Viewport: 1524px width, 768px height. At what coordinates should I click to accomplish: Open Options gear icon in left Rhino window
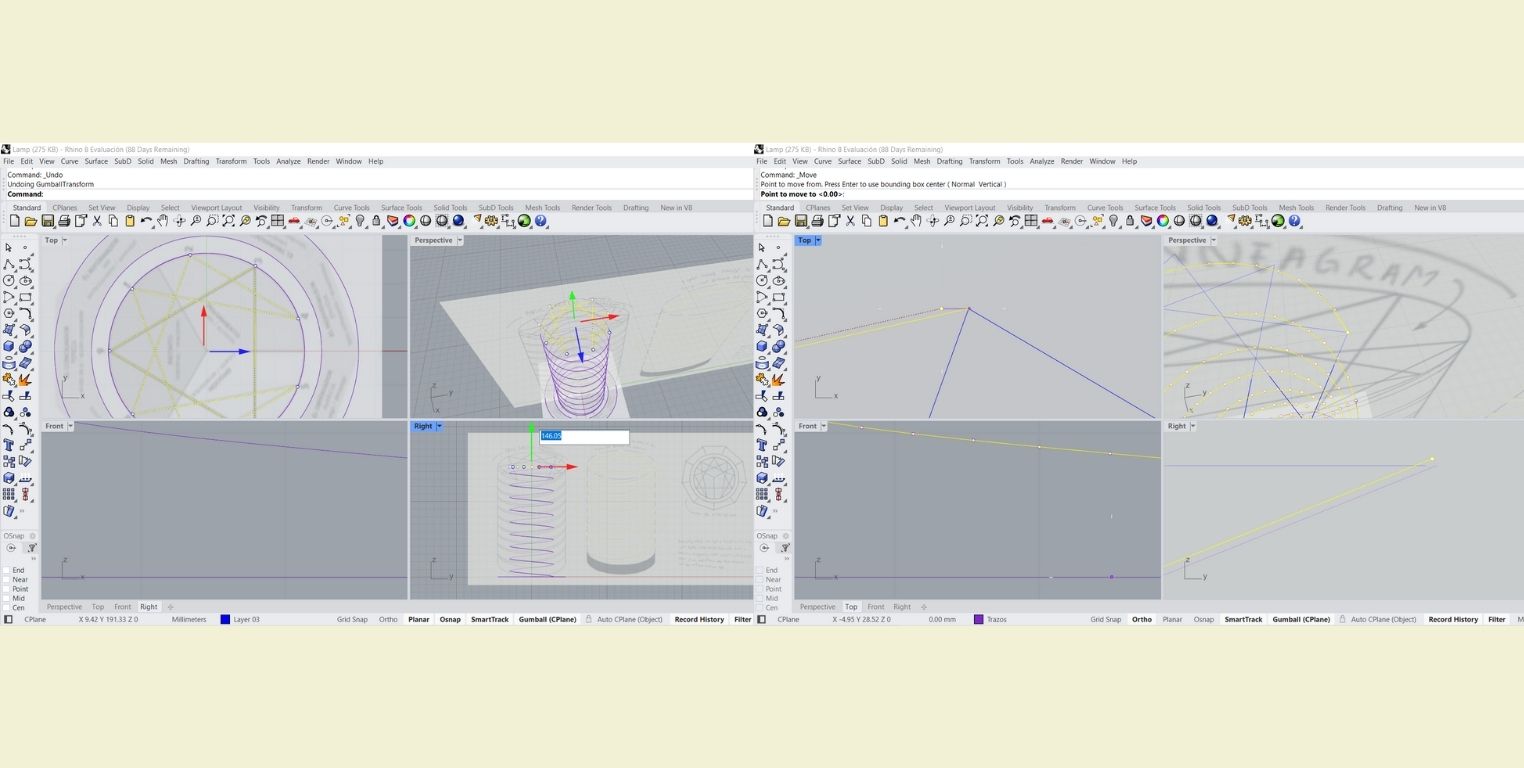[x=491, y=221]
